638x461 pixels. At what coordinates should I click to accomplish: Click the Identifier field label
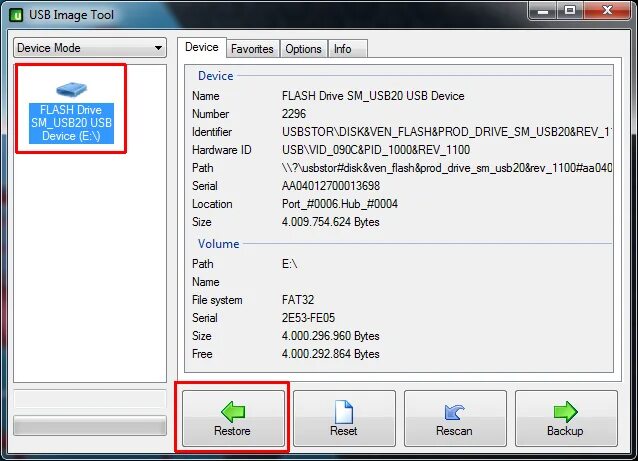tap(212, 132)
